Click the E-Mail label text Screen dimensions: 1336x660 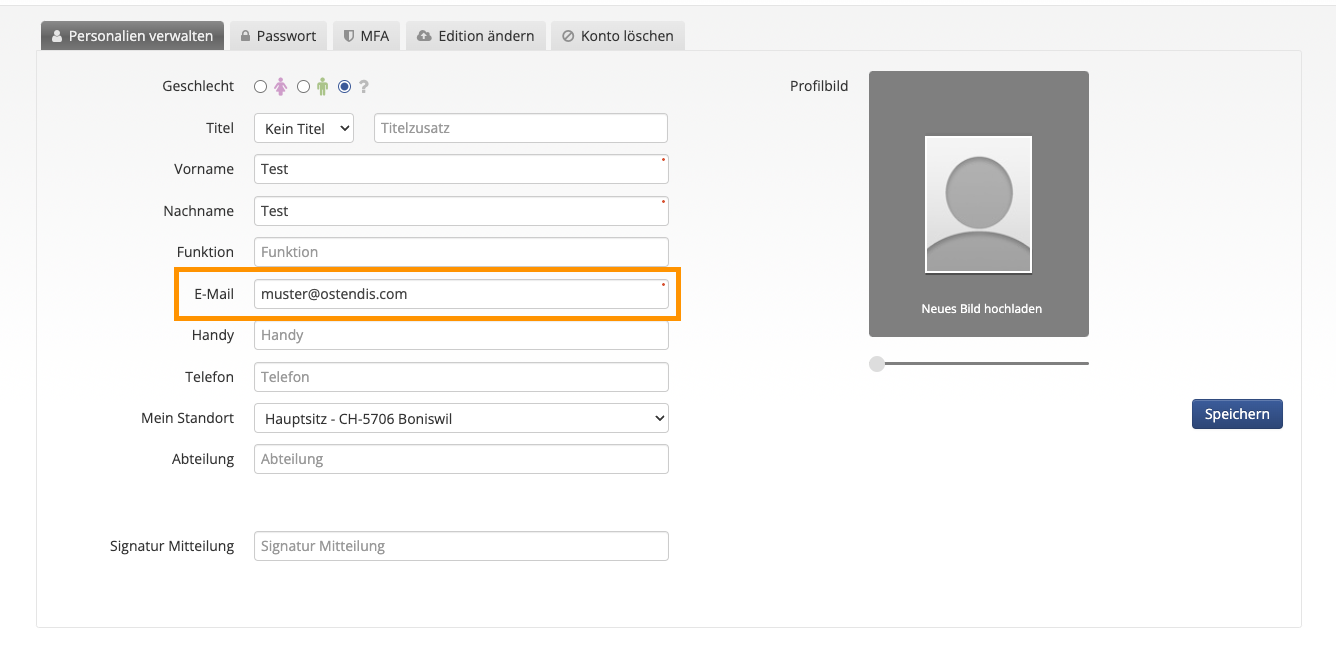tap(214, 294)
